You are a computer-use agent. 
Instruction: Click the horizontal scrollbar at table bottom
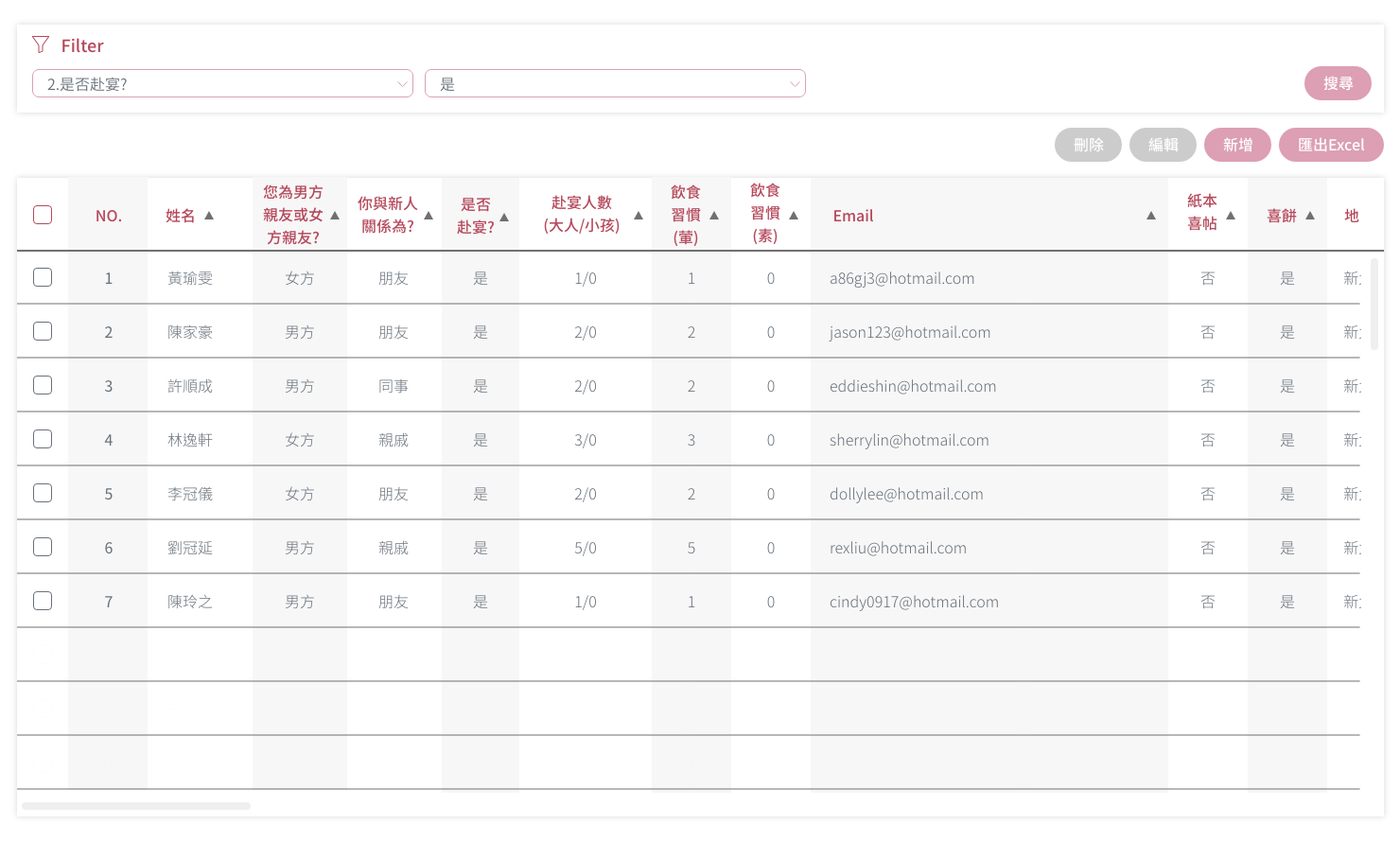[x=136, y=806]
